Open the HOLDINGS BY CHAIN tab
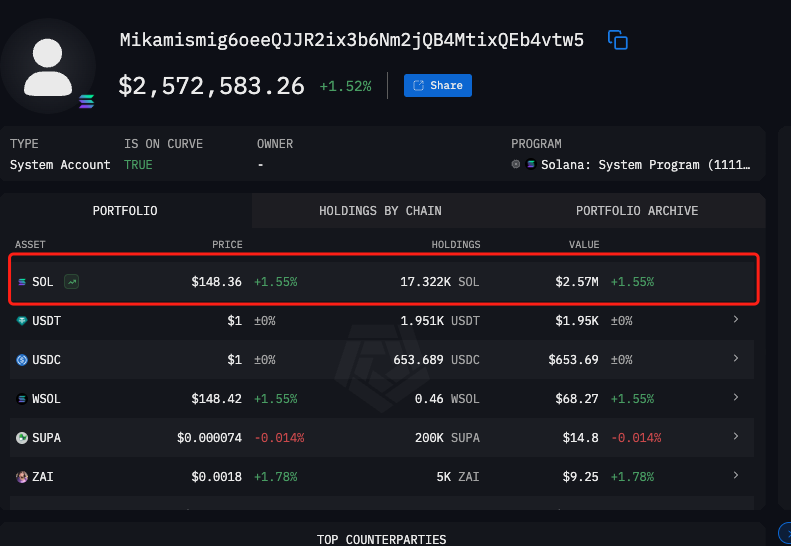Screen dimensions: 791x546 pyautogui.click(x=380, y=210)
